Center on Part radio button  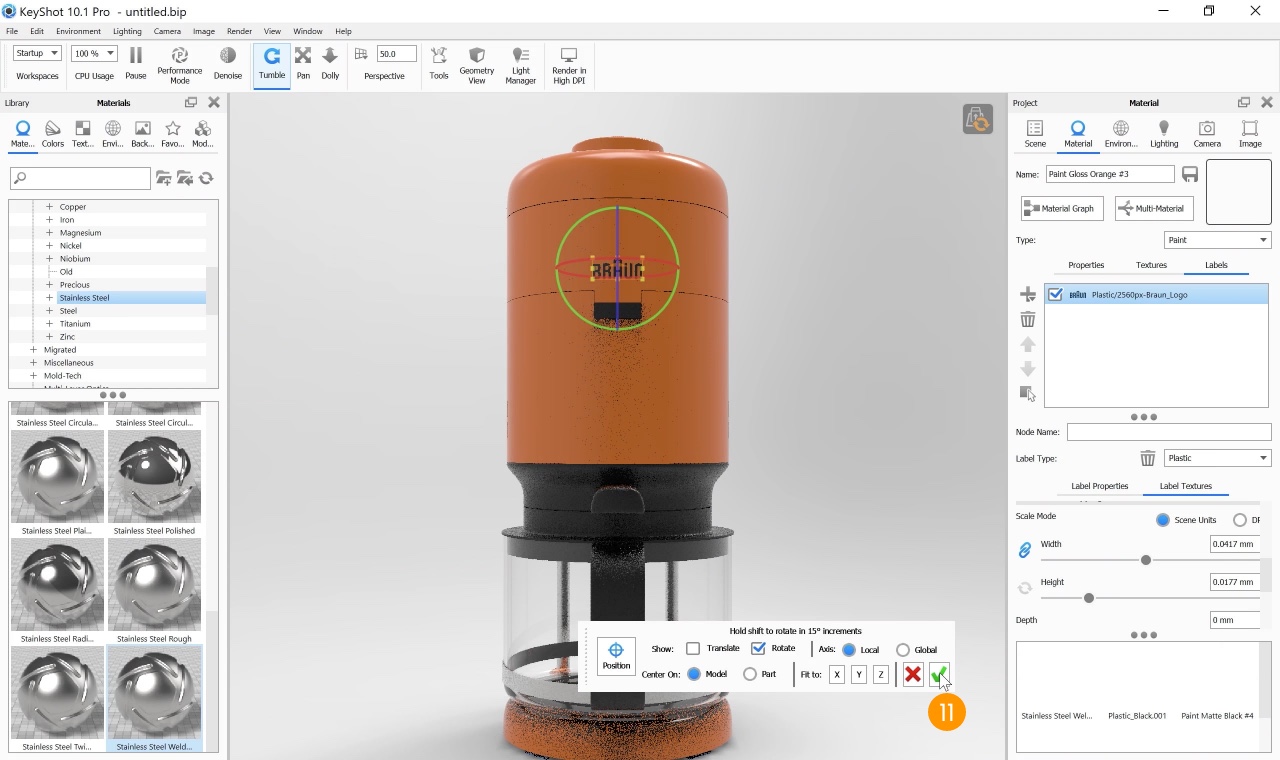[750, 674]
